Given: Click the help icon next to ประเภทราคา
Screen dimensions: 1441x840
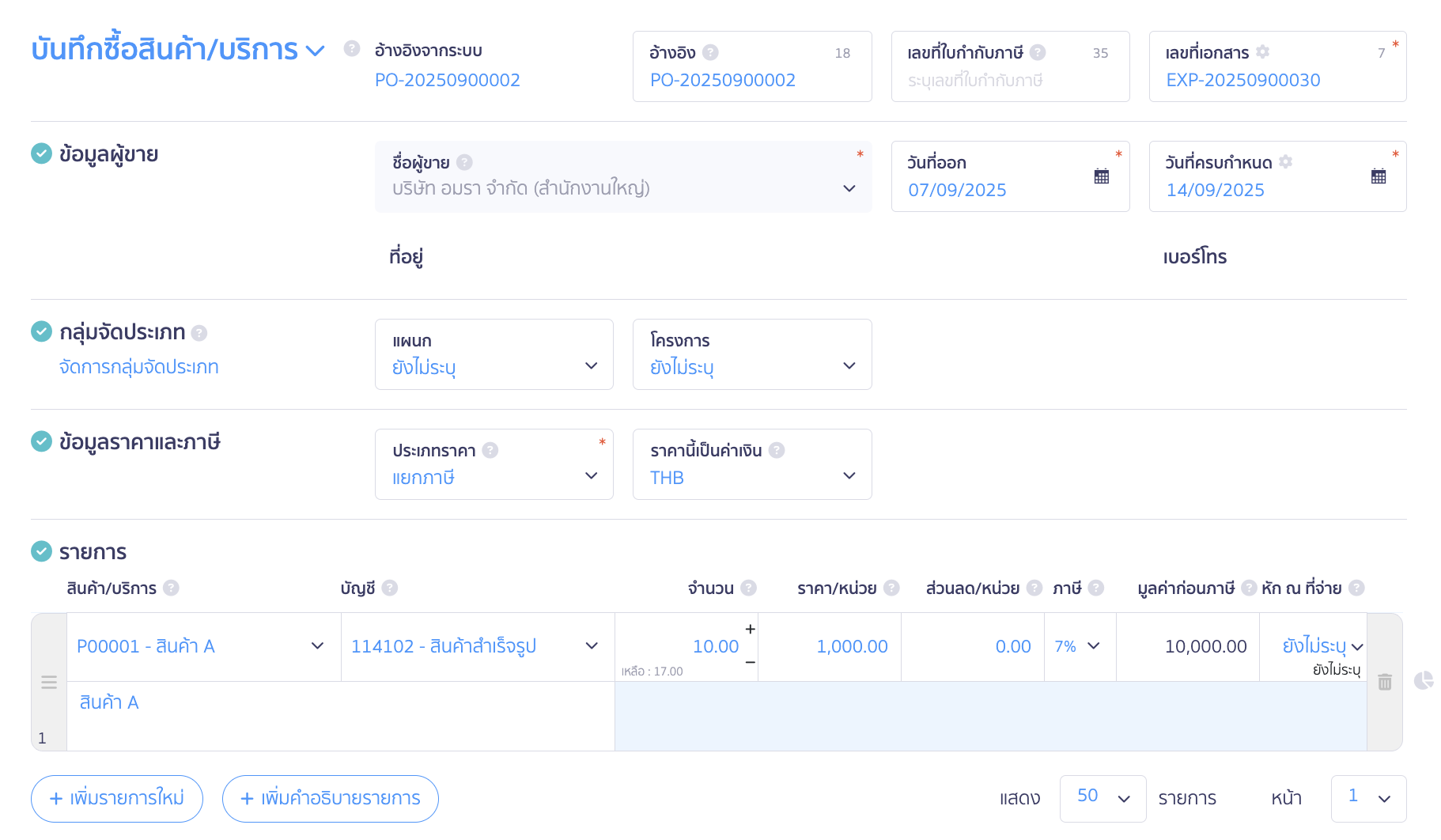Looking at the screenshot, I should coord(490,450).
